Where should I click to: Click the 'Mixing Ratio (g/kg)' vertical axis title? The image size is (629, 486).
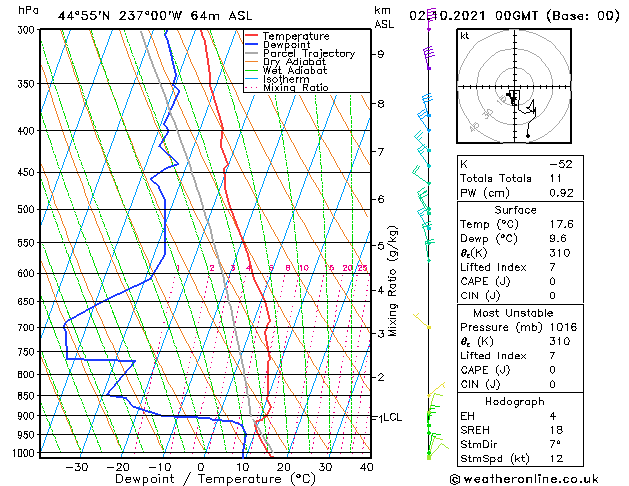coord(392,281)
